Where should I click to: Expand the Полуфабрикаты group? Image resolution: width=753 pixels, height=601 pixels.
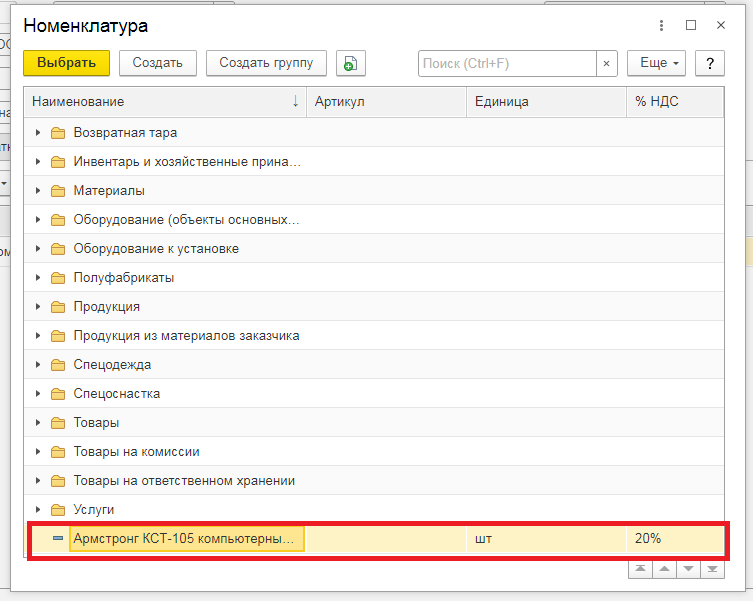[x=38, y=278]
